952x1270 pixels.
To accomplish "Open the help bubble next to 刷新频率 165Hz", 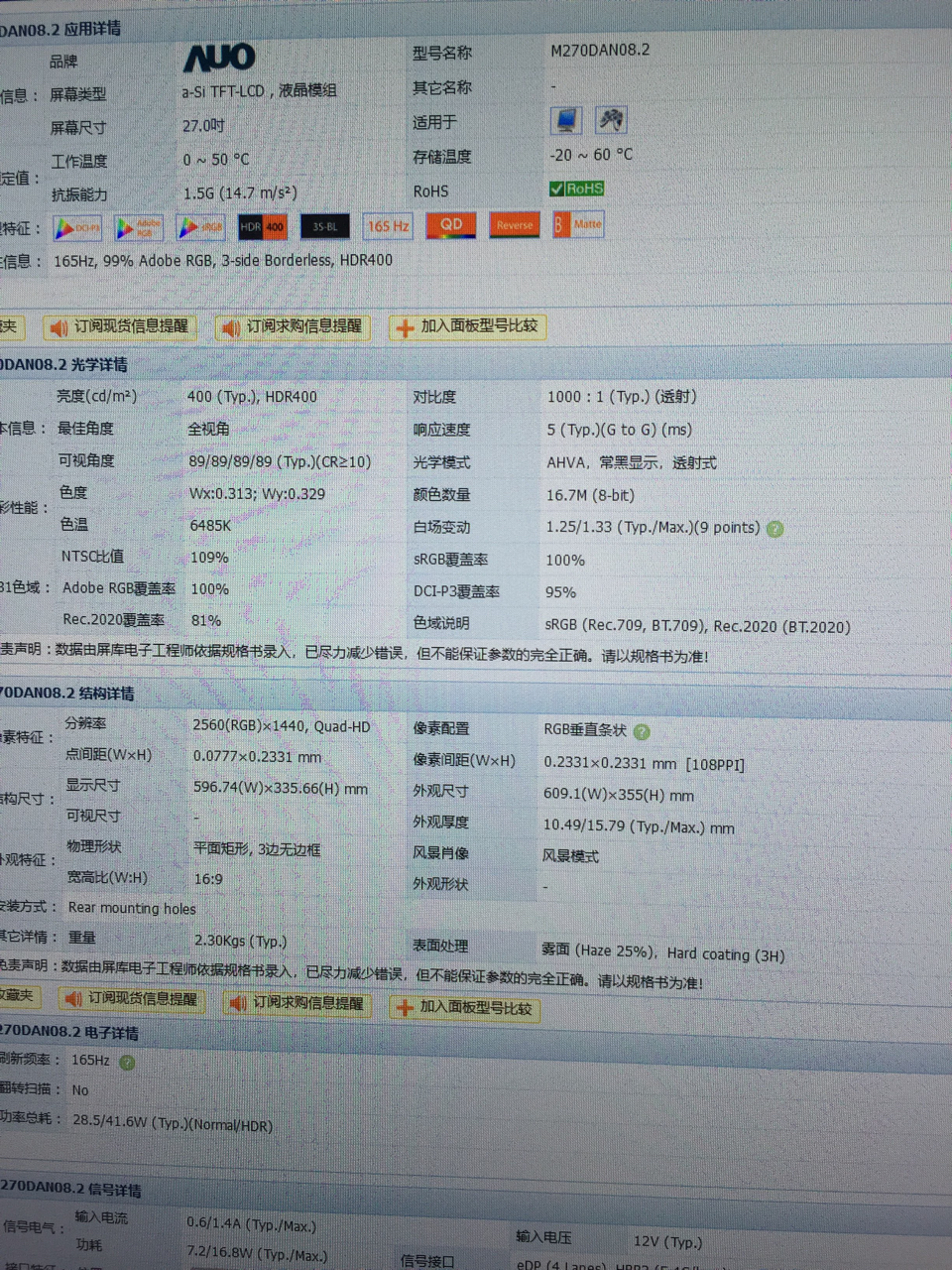I will (x=126, y=1062).
